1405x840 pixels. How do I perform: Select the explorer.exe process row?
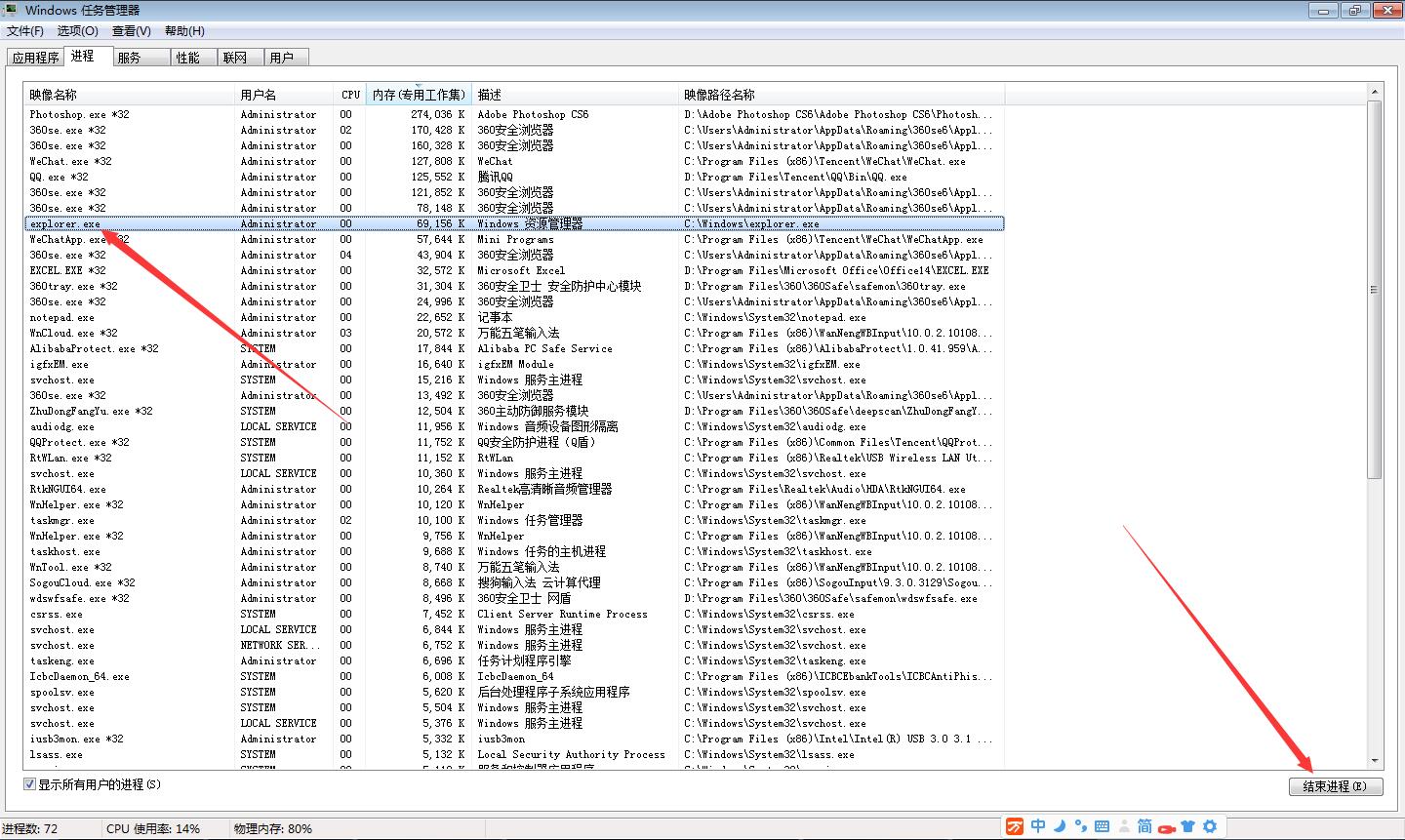pos(514,223)
